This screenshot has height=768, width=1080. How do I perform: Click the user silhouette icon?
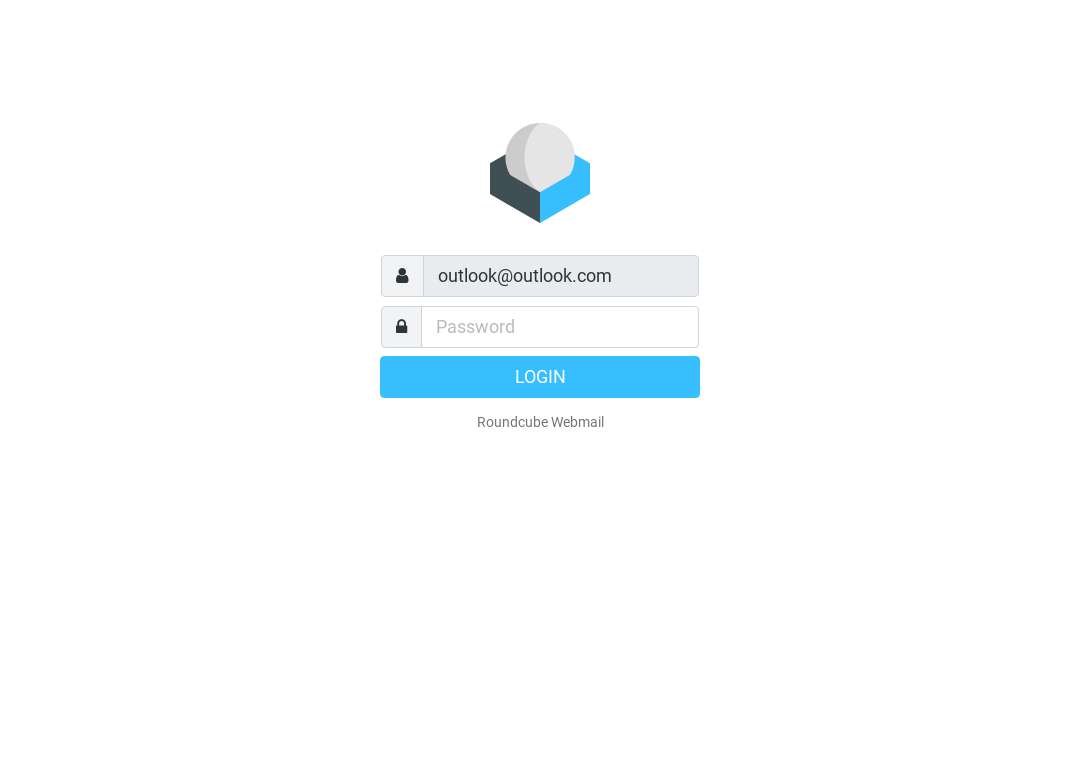(x=402, y=276)
